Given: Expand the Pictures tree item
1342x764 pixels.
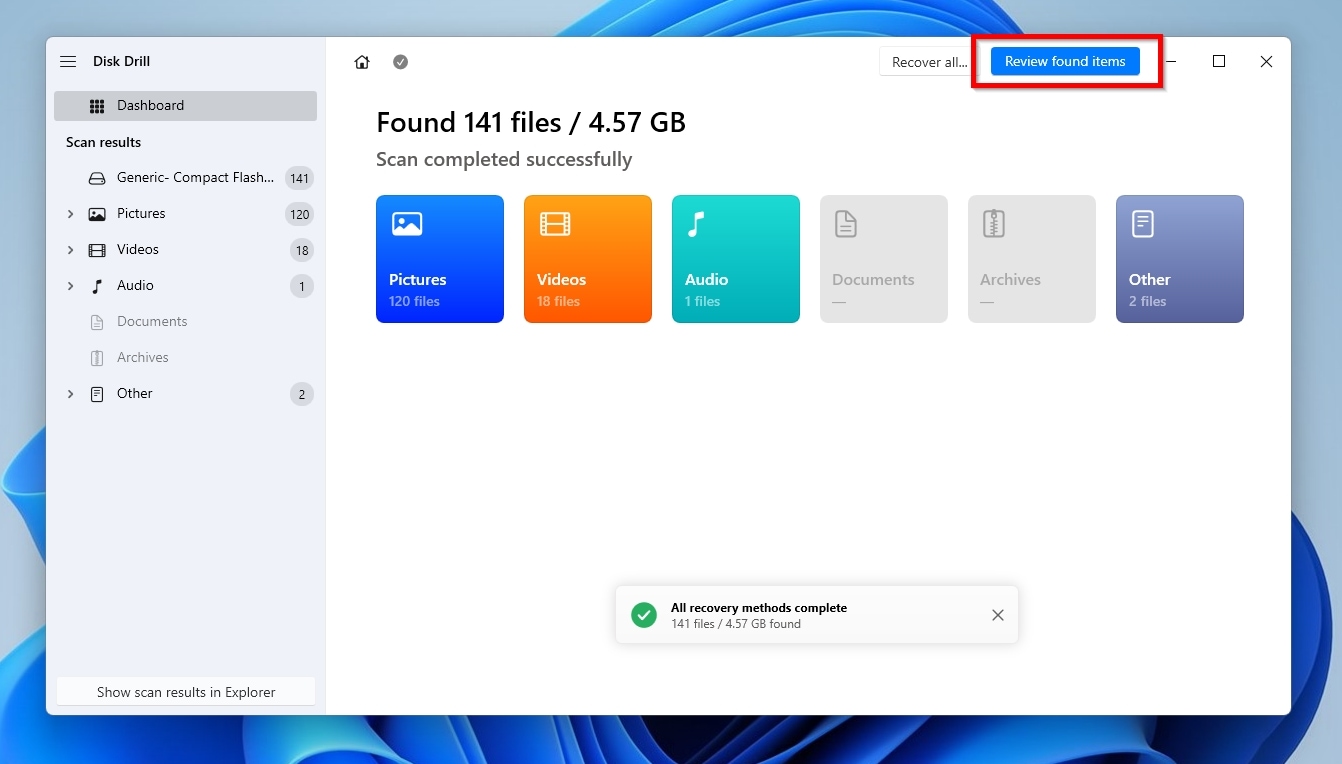Looking at the screenshot, I should tap(70, 213).
